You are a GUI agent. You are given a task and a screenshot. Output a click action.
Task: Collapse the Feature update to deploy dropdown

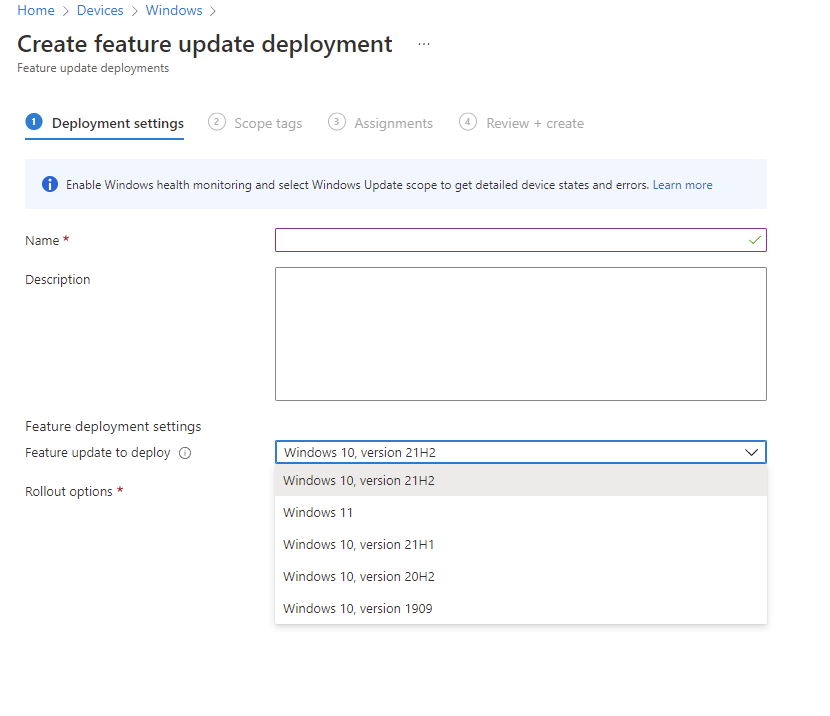coord(751,452)
